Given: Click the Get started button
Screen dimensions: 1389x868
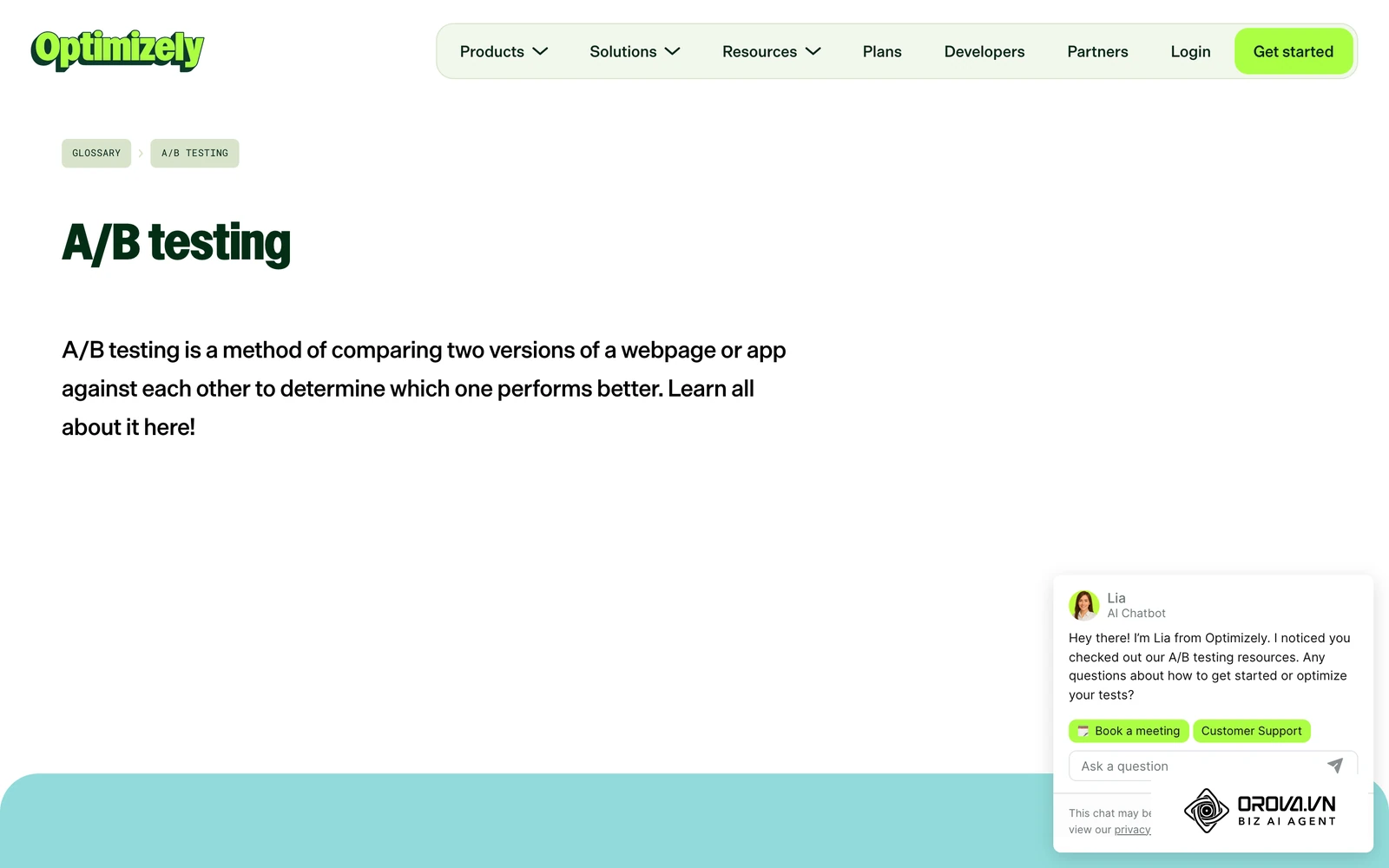Looking at the screenshot, I should [x=1294, y=51].
